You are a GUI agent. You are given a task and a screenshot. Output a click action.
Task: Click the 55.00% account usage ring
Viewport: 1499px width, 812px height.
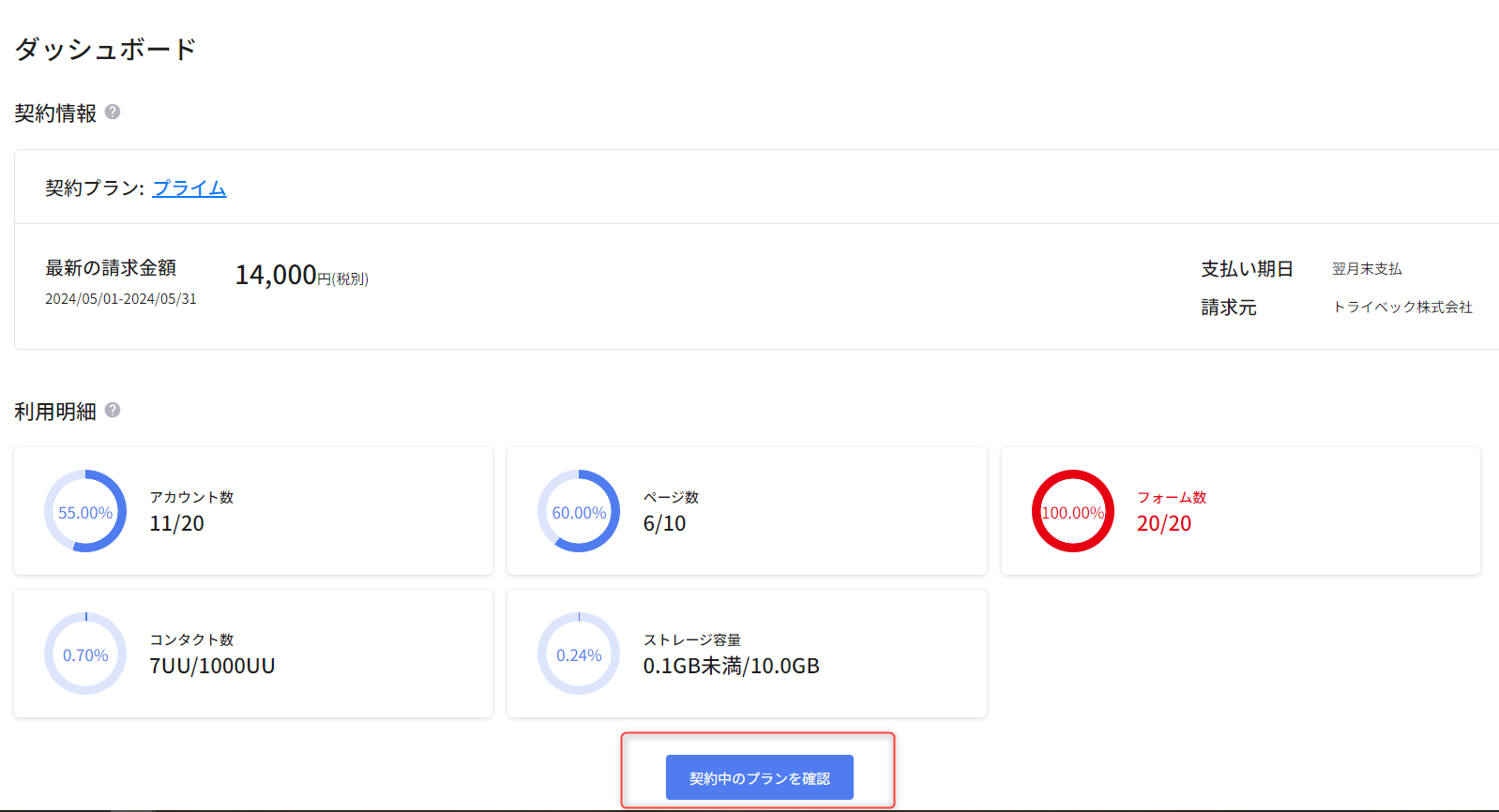(85, 511)
